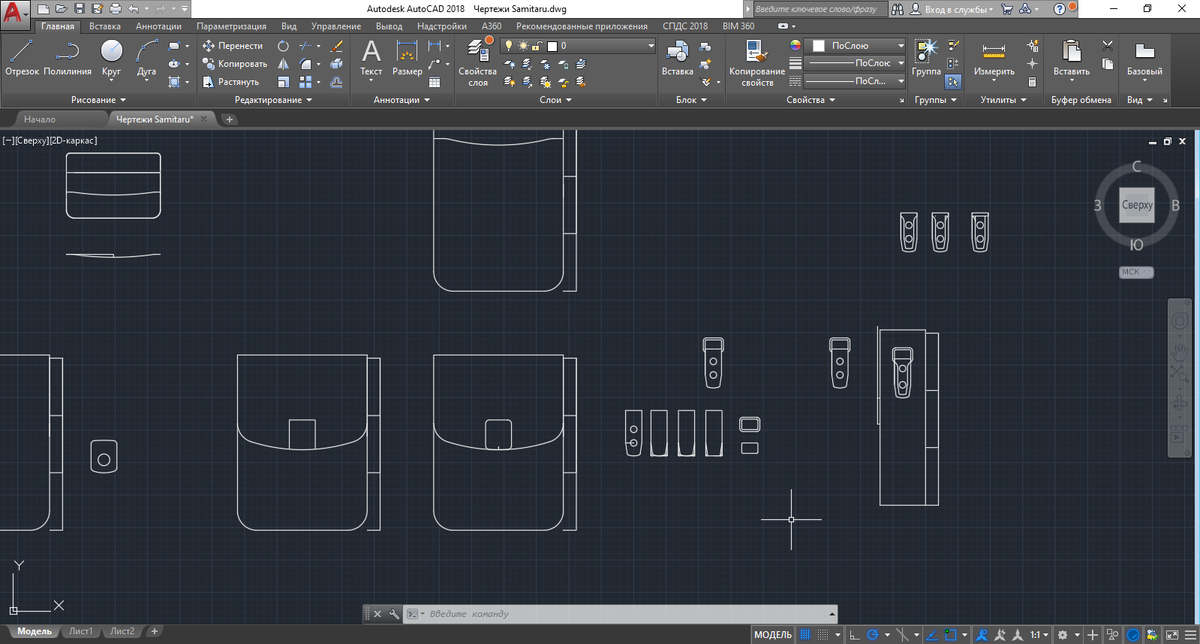Click the МОДЕЛЬ status bar button
Screen dimensions: 1200x644
tap(773, 634)
